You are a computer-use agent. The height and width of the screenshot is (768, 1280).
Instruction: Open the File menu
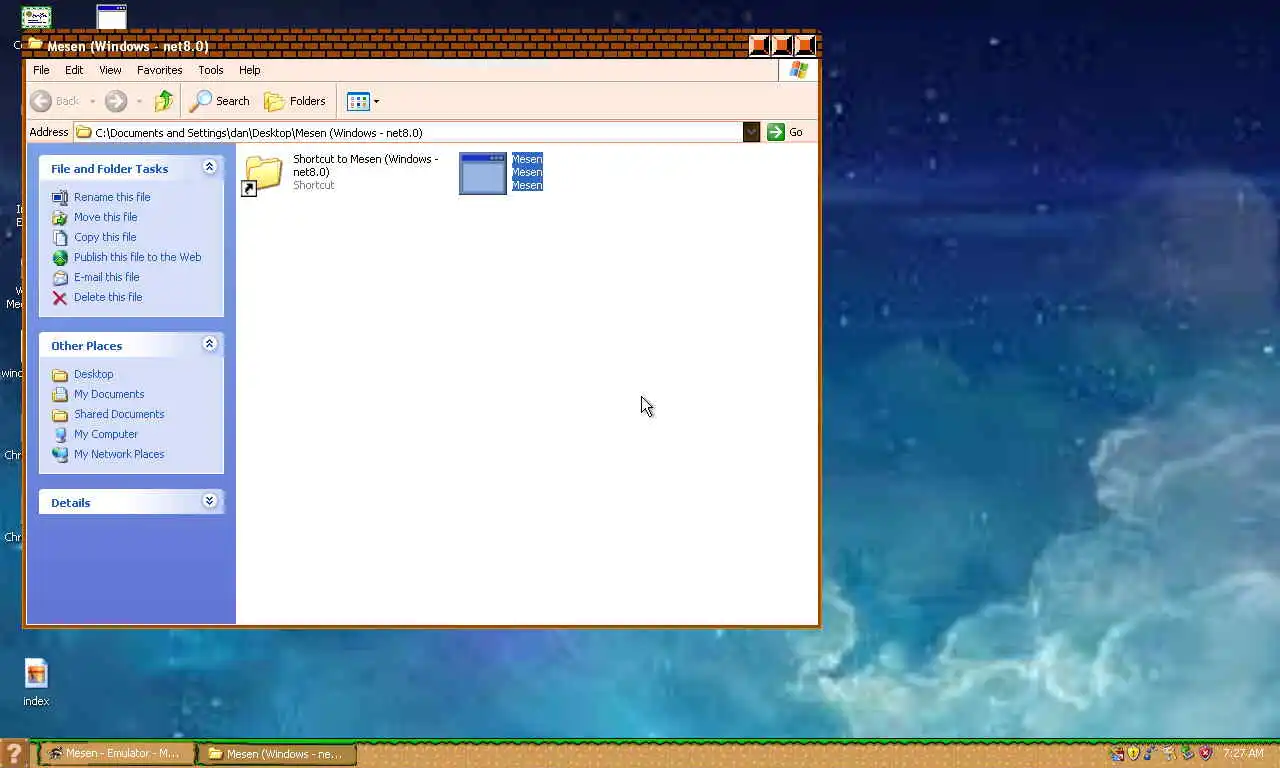coord(41,70)
